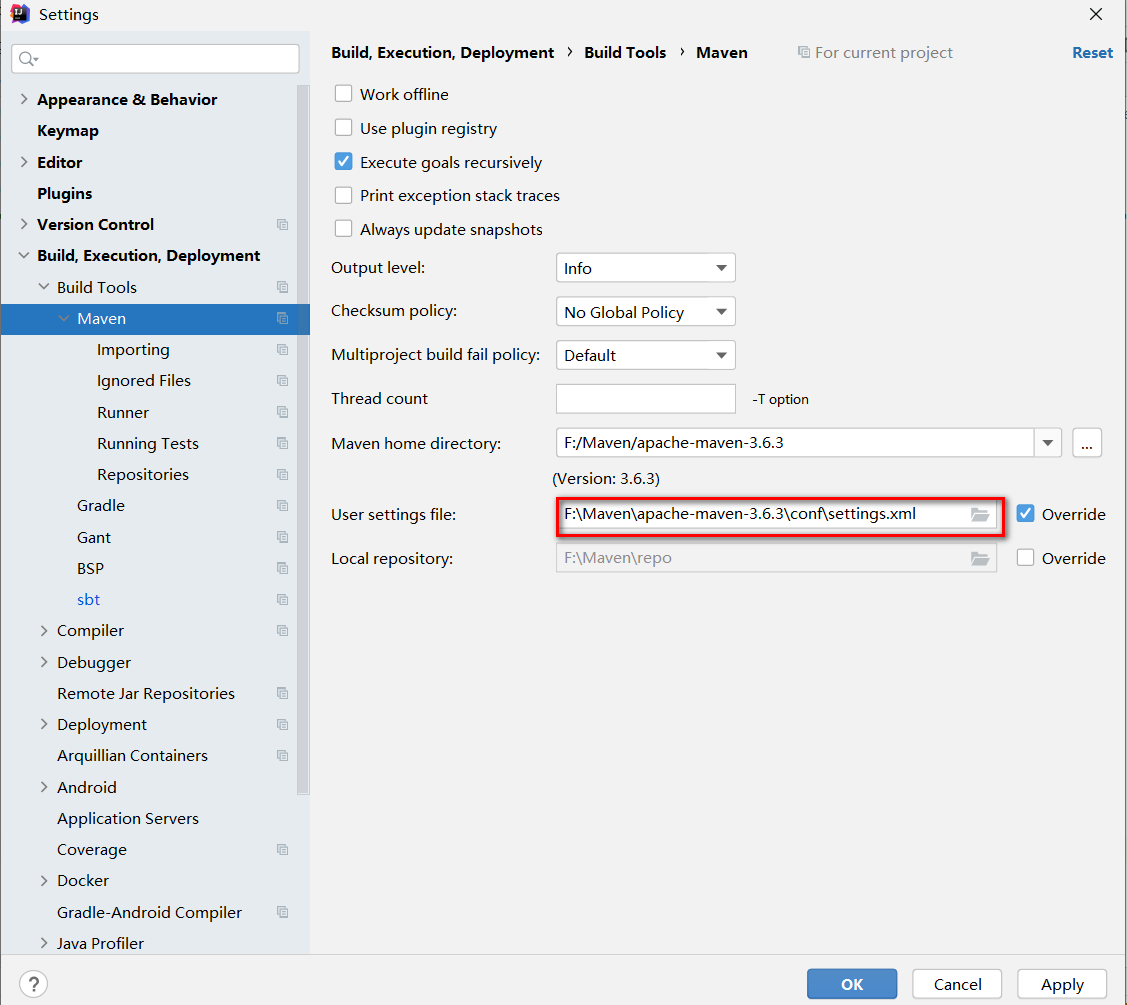Click the IntelliJ logo in the title bar
This screenshot has width=1127, height=1005.
(x=19, y=14)
